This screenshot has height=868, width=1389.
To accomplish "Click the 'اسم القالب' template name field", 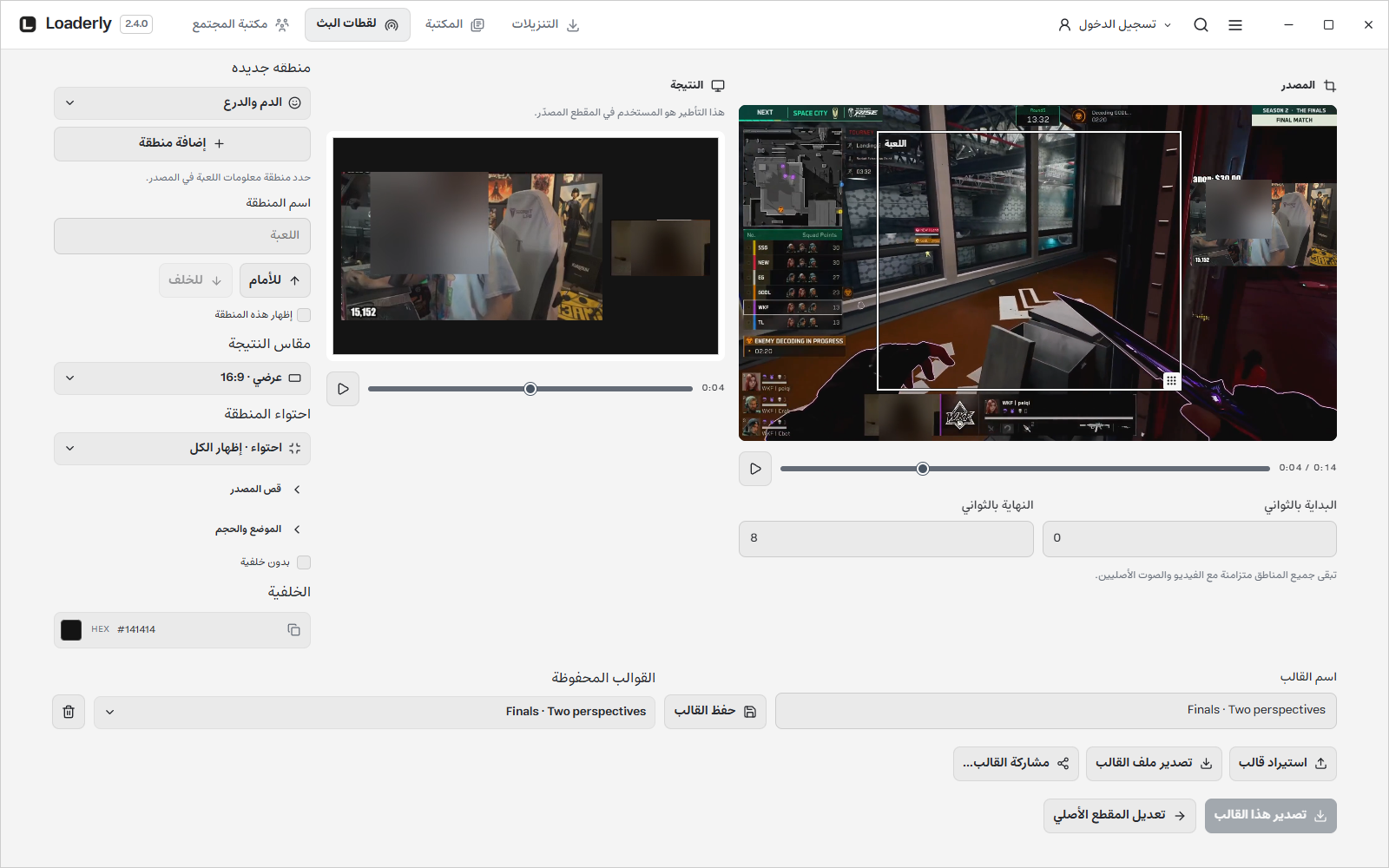I will click(x=1056, y=711).
